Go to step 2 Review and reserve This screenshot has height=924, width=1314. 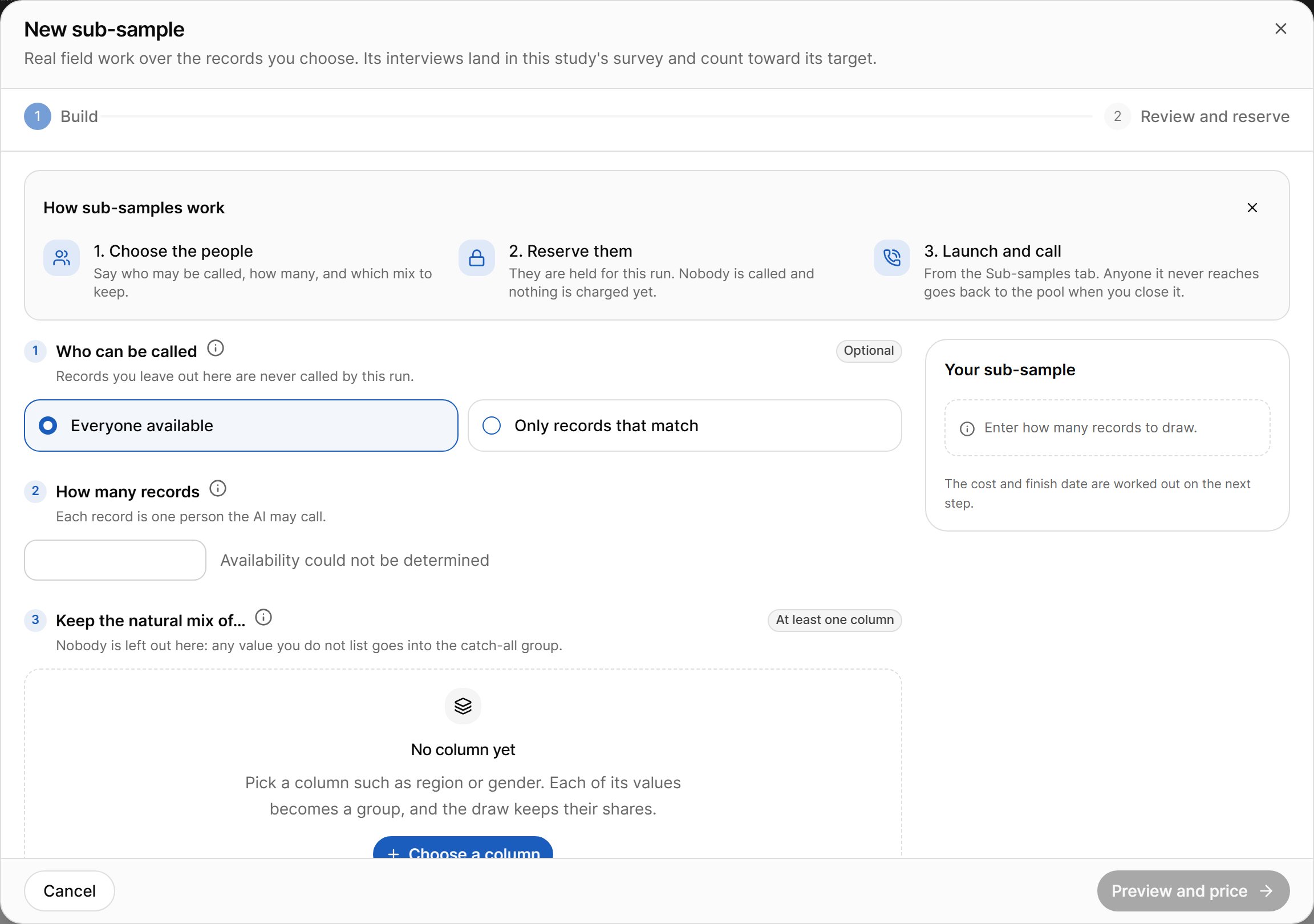click(1196, 116)
